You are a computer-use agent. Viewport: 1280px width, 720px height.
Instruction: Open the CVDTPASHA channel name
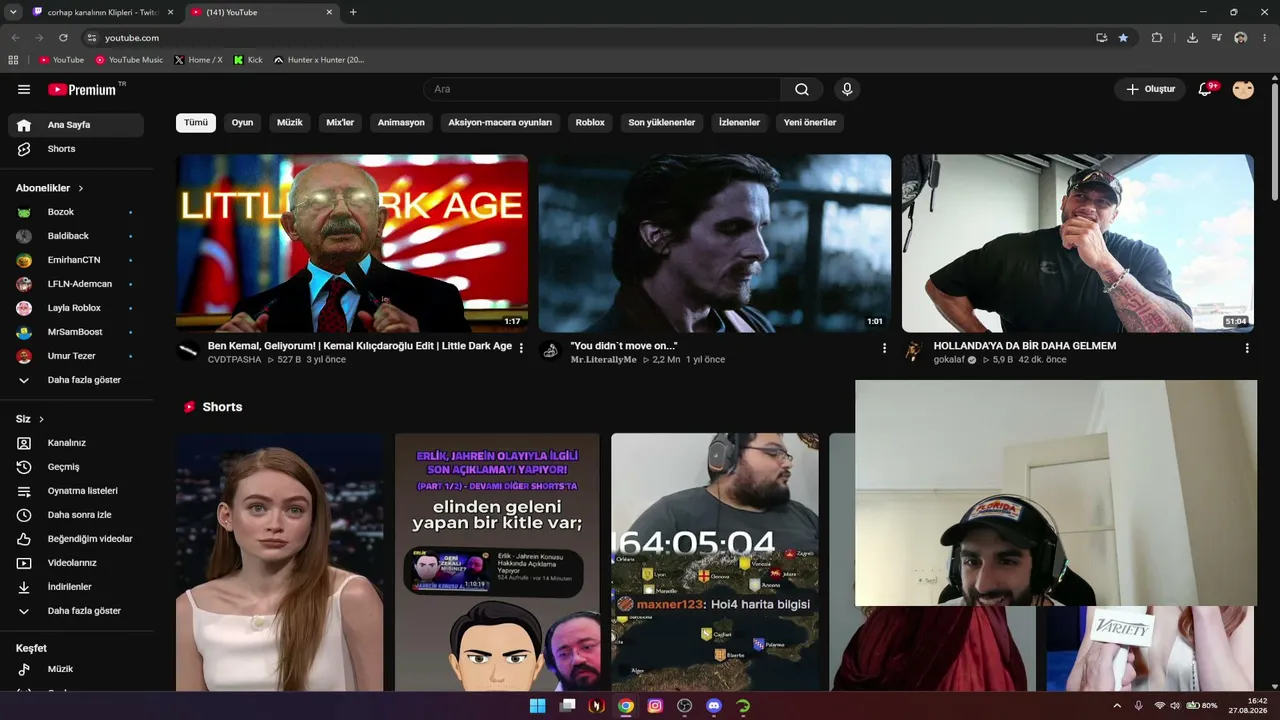pos(234,360)
